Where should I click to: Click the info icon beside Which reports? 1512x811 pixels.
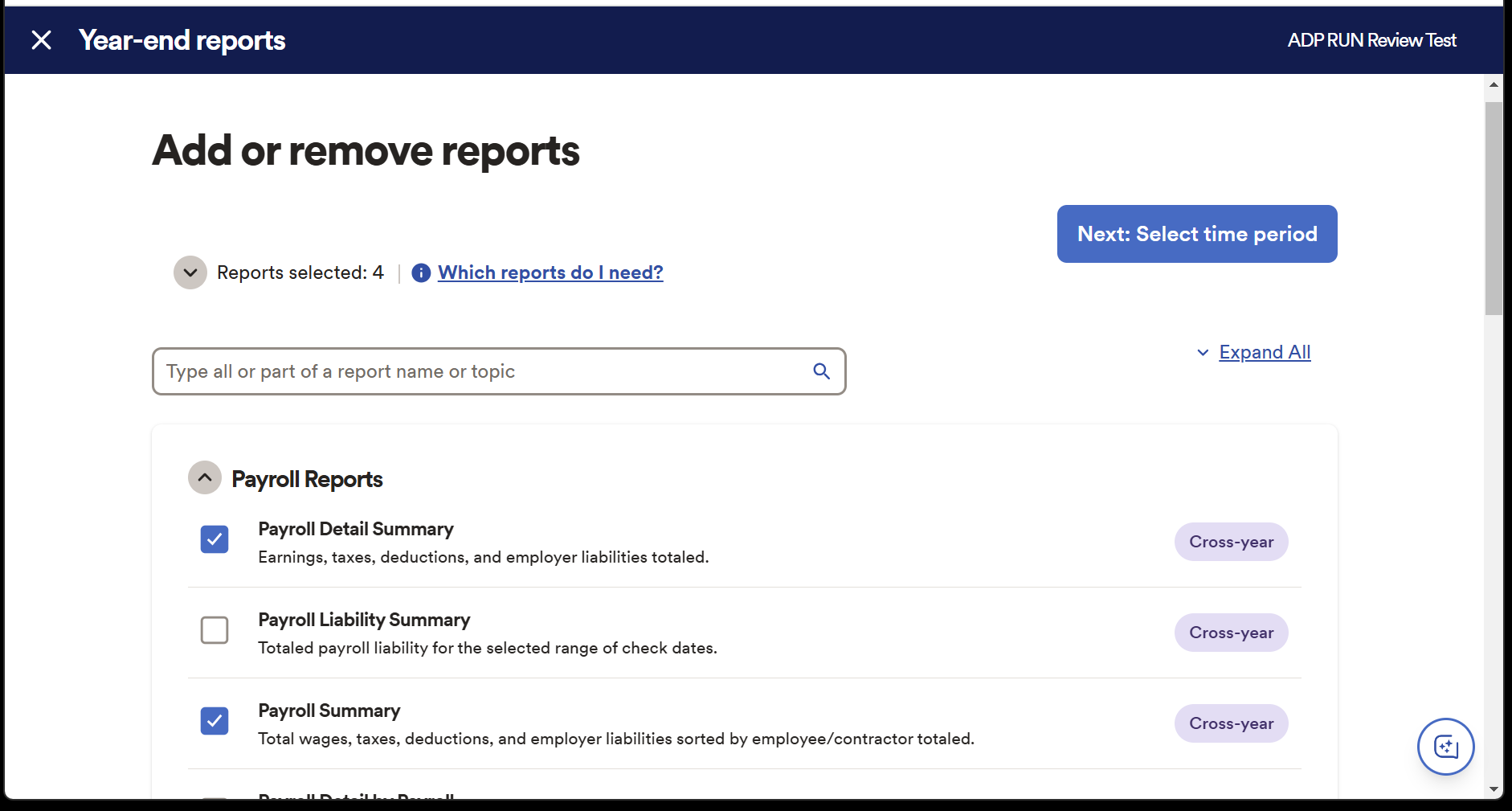(x=421, y=273)
